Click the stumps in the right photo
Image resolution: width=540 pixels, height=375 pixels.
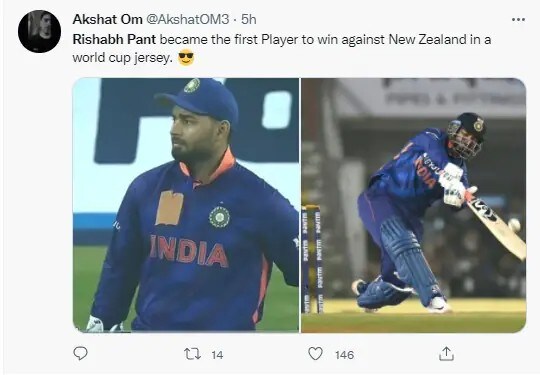(x=312, y=259)
